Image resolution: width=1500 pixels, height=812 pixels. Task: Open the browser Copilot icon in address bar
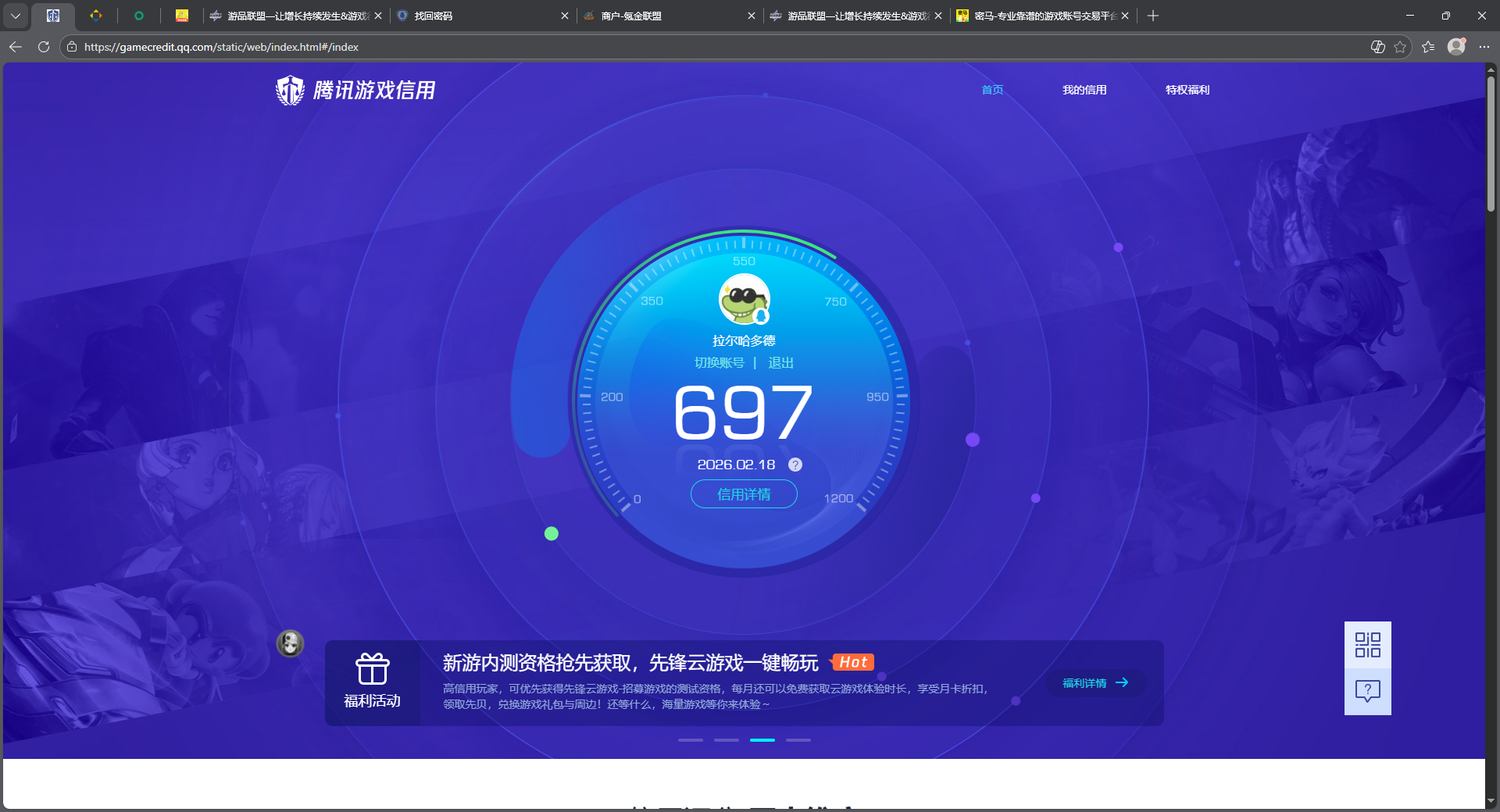tap(1377, 47)
